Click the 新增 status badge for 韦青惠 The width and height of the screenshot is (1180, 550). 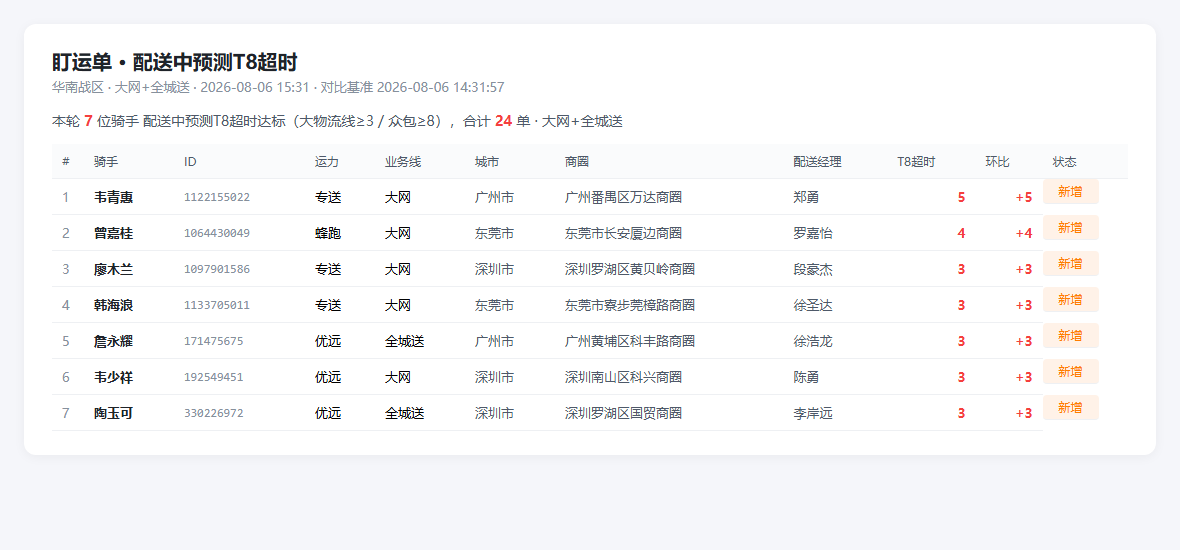pyautogui.click(x=1070, y=192)
